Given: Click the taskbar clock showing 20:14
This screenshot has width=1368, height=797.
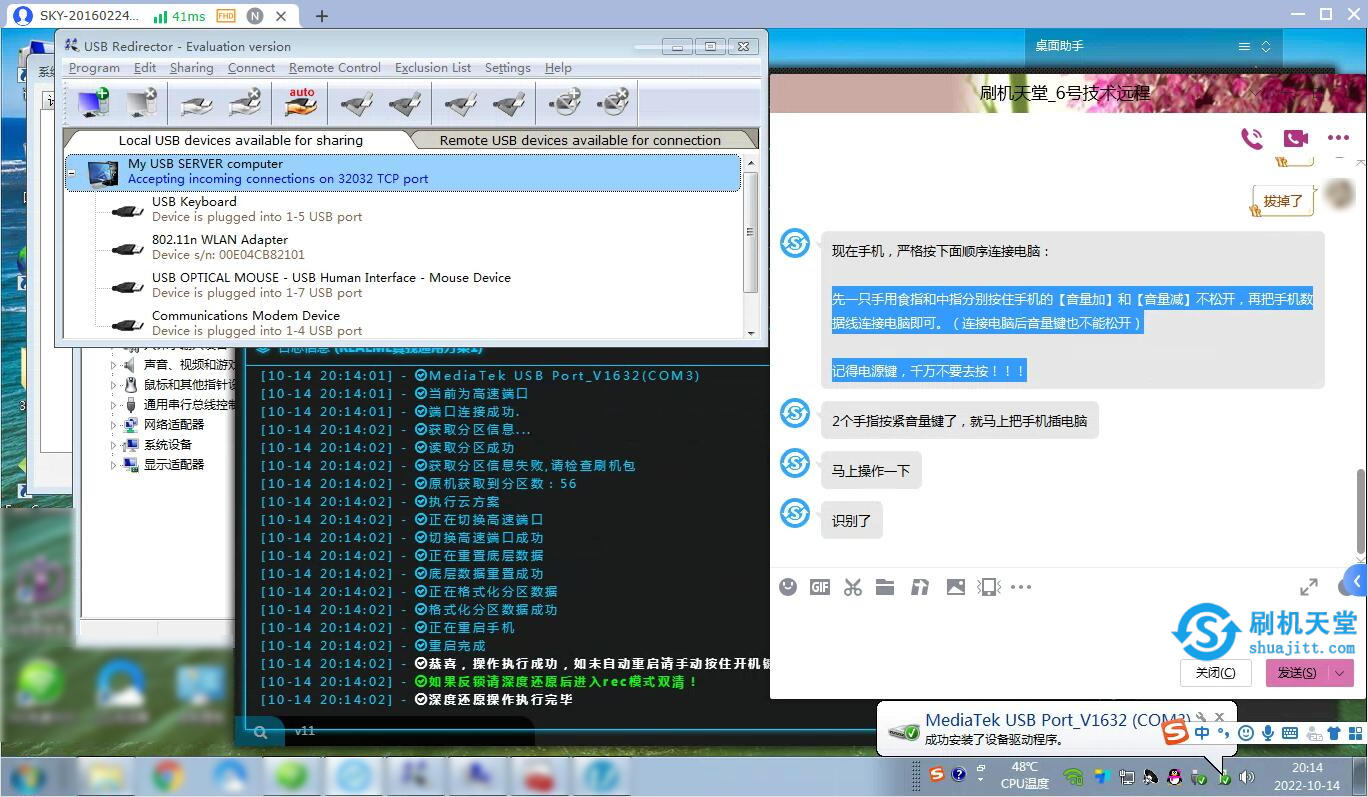Looking at the screenshot, I should (1307, 776).
